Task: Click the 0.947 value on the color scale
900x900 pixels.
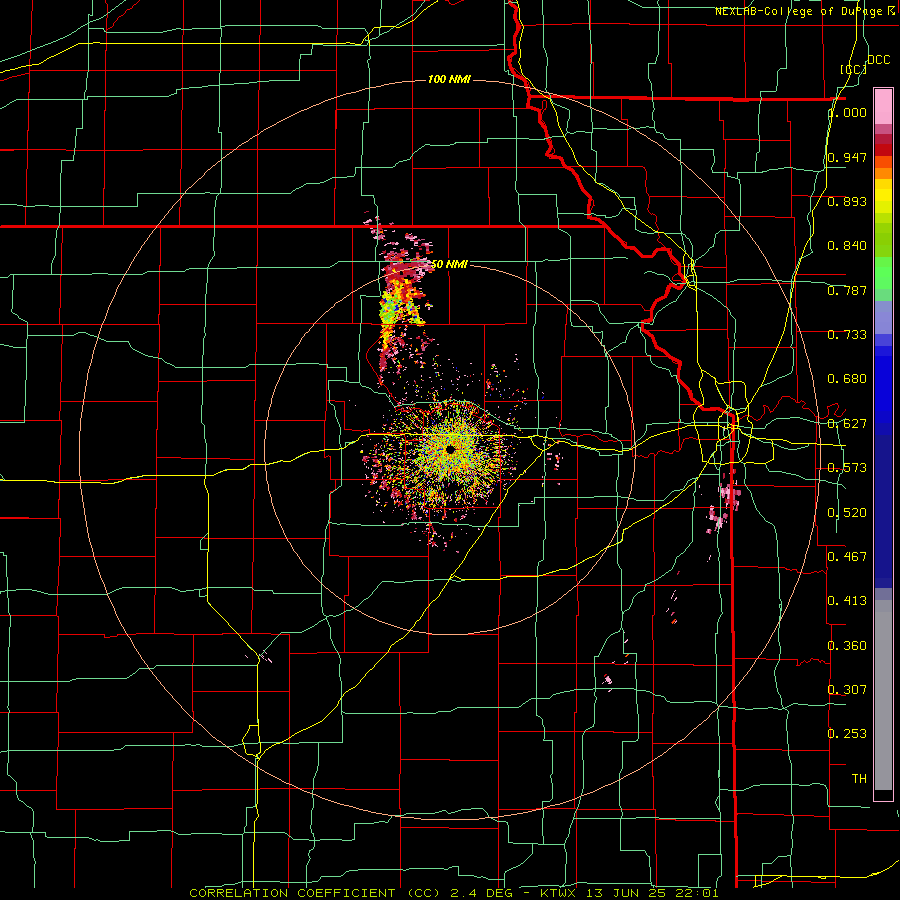Action: tap(847, 157)
